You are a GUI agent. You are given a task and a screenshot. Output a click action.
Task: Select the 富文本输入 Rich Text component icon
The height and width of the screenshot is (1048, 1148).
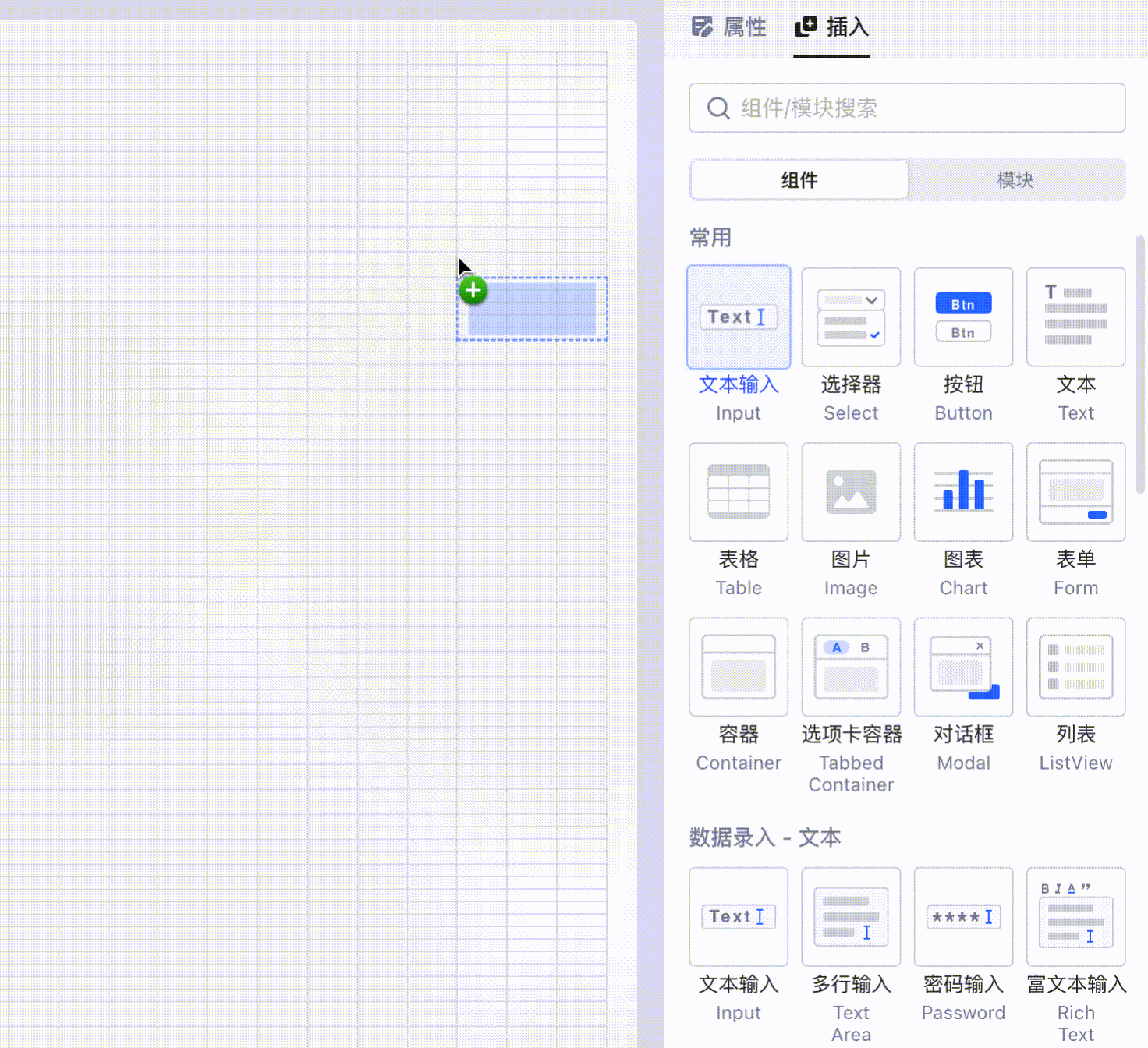[1075, 917]
